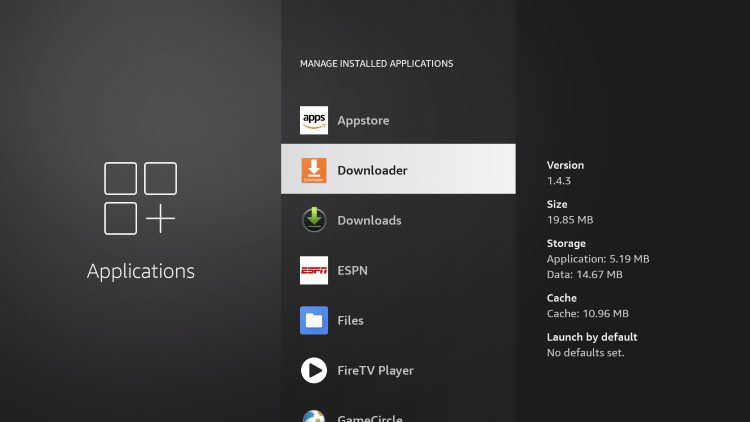Click the Applications title label
The image size is (750, 422).
141,271
